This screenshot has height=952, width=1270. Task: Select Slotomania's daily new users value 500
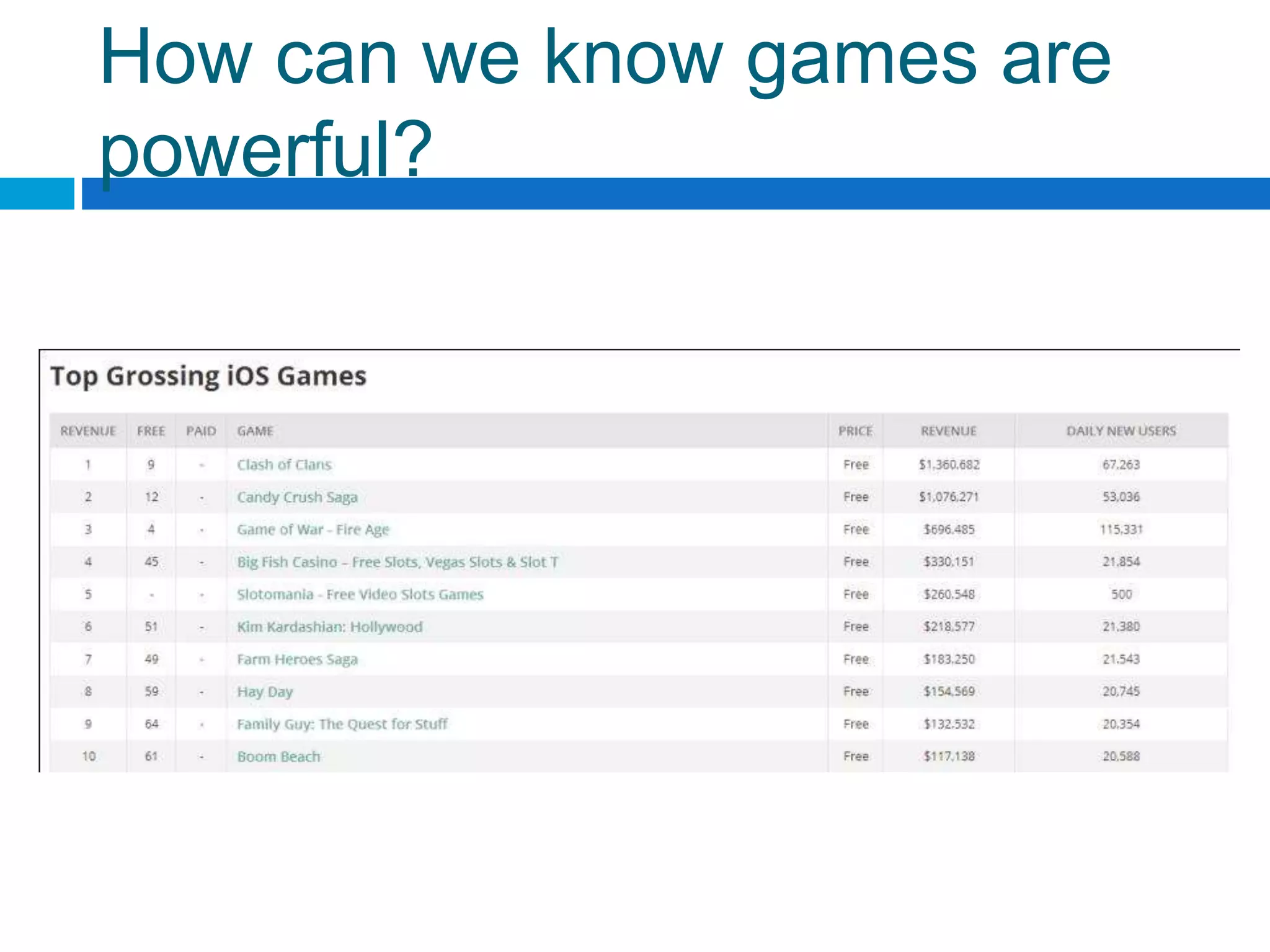1121,594
